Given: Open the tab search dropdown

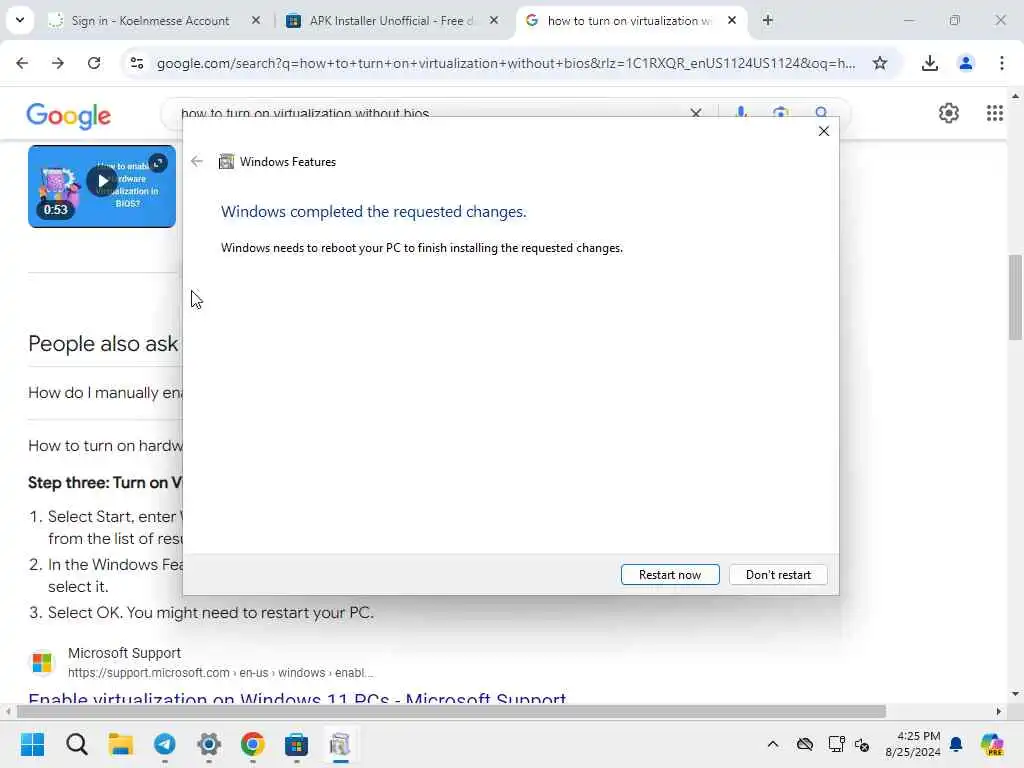Looking at the screenshot, I should pyautogui.click(x=20, y=20).
